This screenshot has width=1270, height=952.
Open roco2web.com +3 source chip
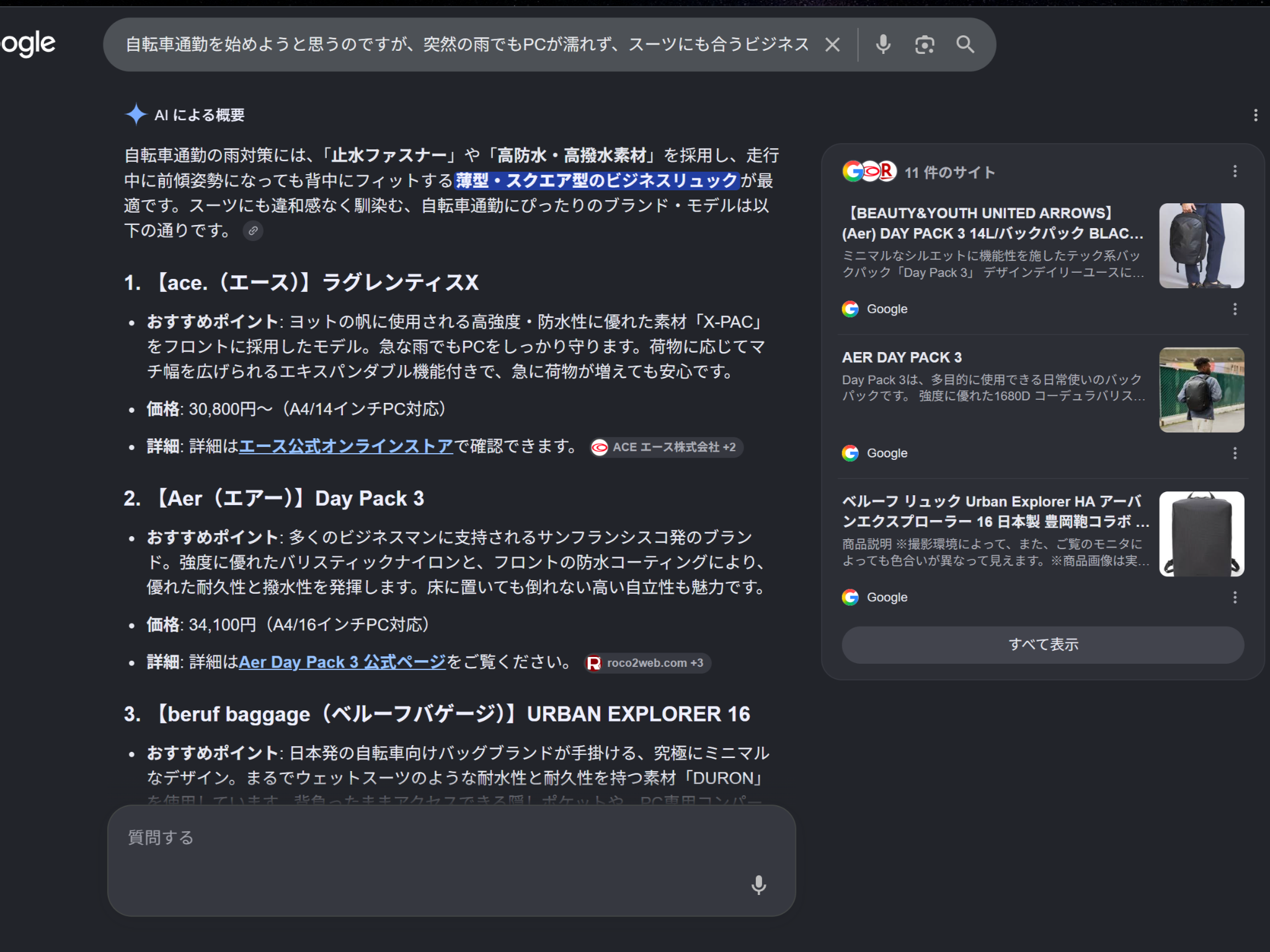tap(648, 663)
